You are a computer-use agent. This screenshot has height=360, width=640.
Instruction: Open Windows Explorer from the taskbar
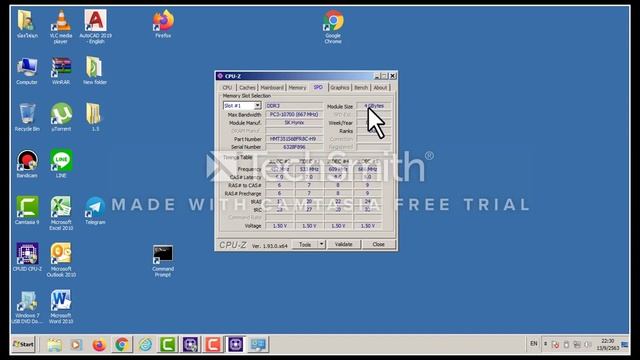click(55, 345)
